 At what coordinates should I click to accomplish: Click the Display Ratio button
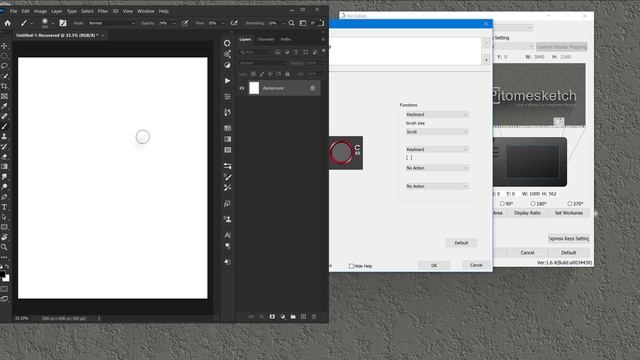click(x=527, y=213)
